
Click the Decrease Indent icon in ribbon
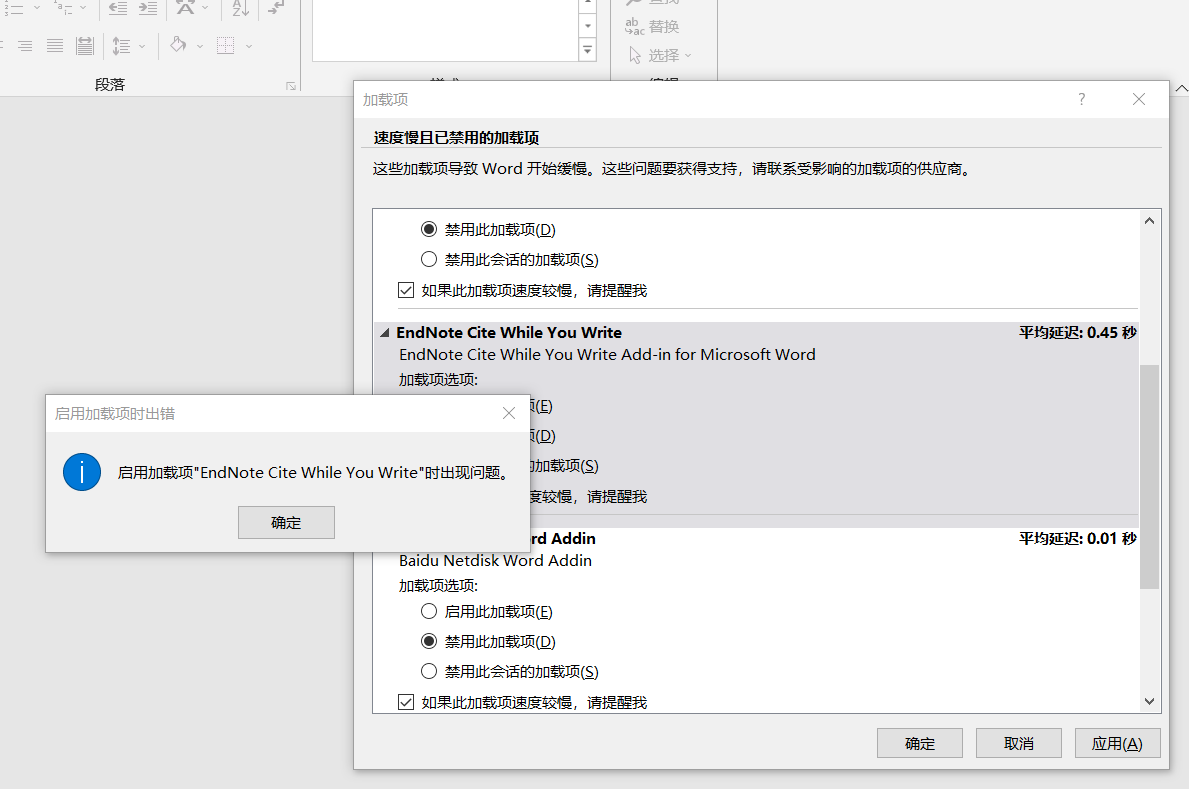coord(118,8)
